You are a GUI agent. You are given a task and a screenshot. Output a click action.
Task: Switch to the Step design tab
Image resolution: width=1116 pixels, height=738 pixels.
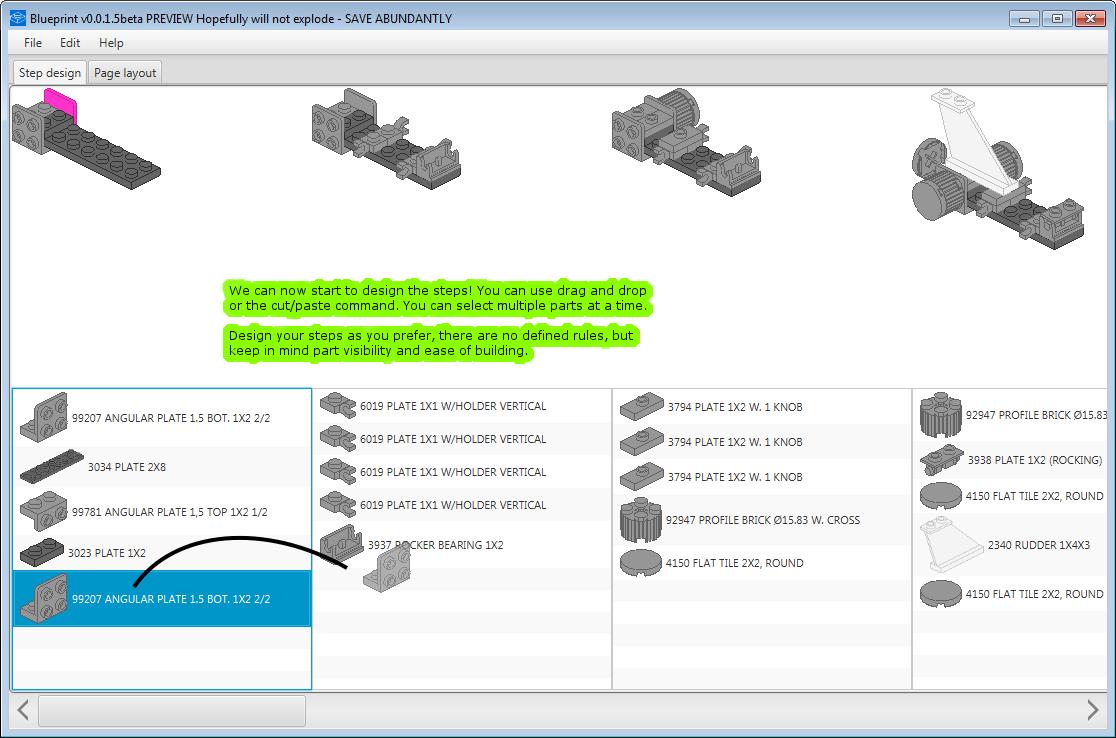(50, 73)
